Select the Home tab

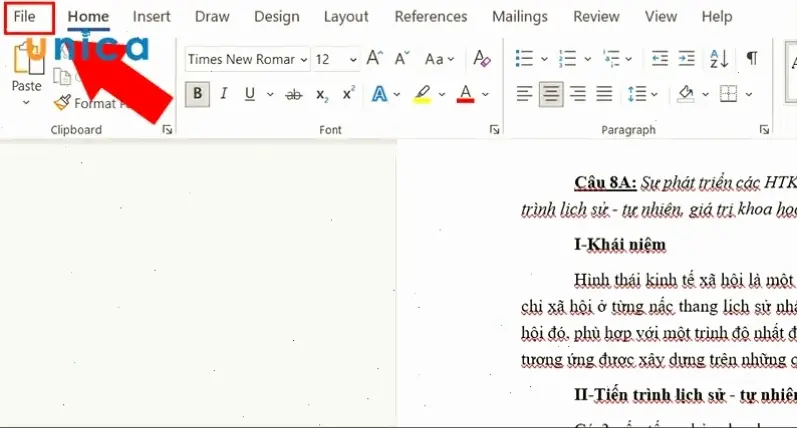[x=88, y=17]
